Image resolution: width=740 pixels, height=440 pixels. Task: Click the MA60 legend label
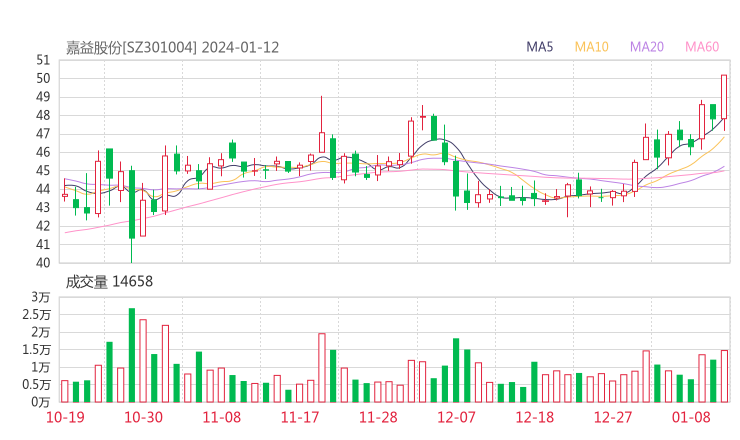tap(702, 47)
